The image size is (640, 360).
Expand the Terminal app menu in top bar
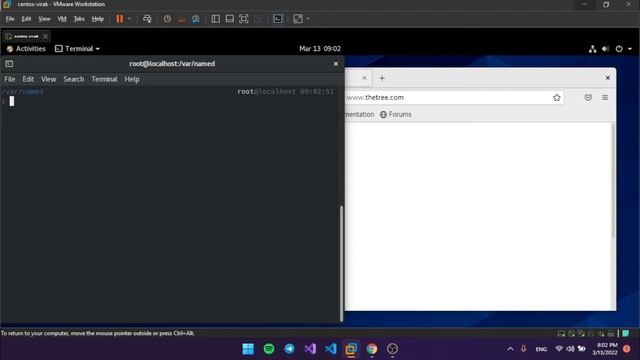[x=77, y=49]
